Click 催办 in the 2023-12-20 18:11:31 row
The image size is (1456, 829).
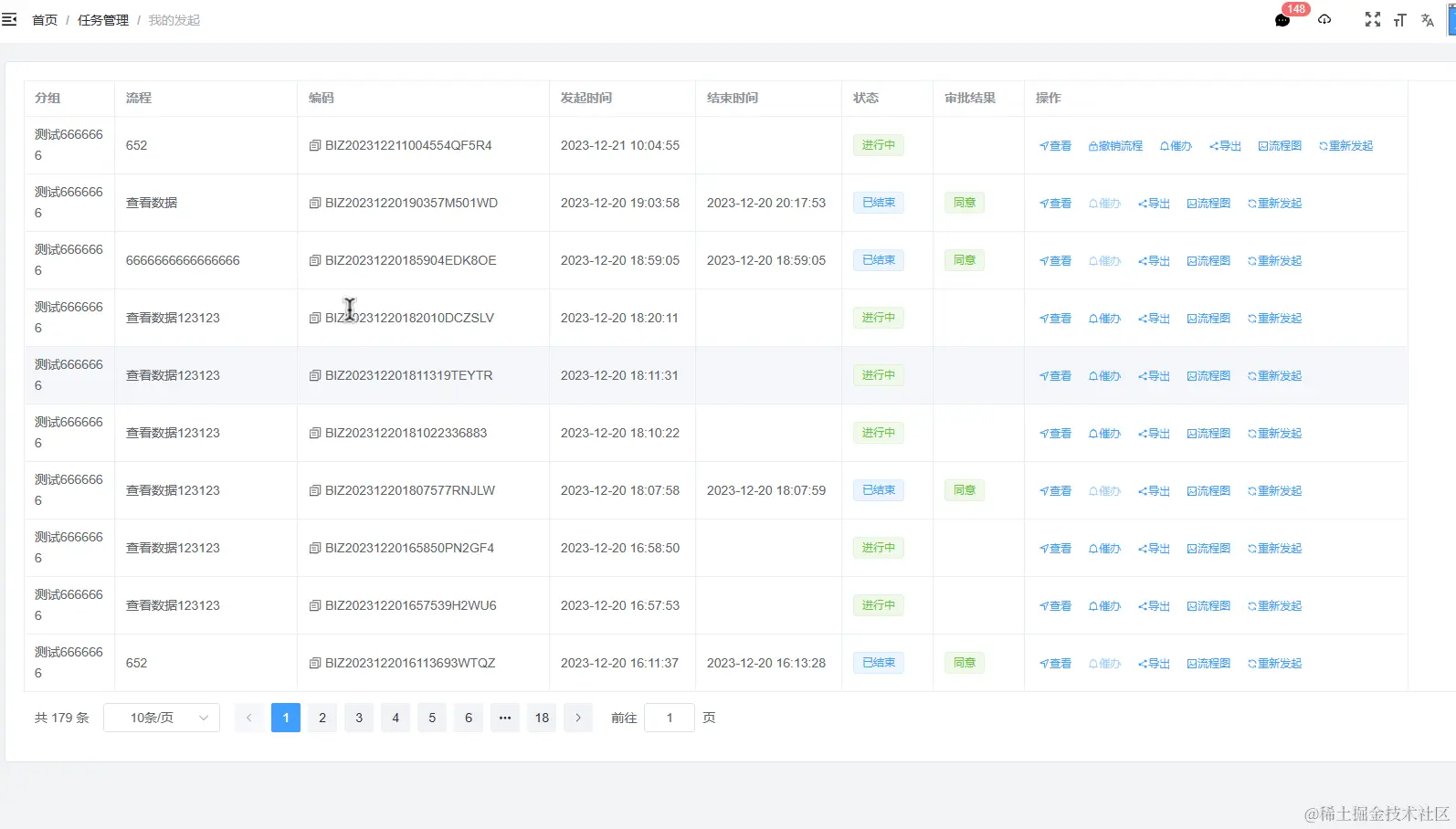1104,376
